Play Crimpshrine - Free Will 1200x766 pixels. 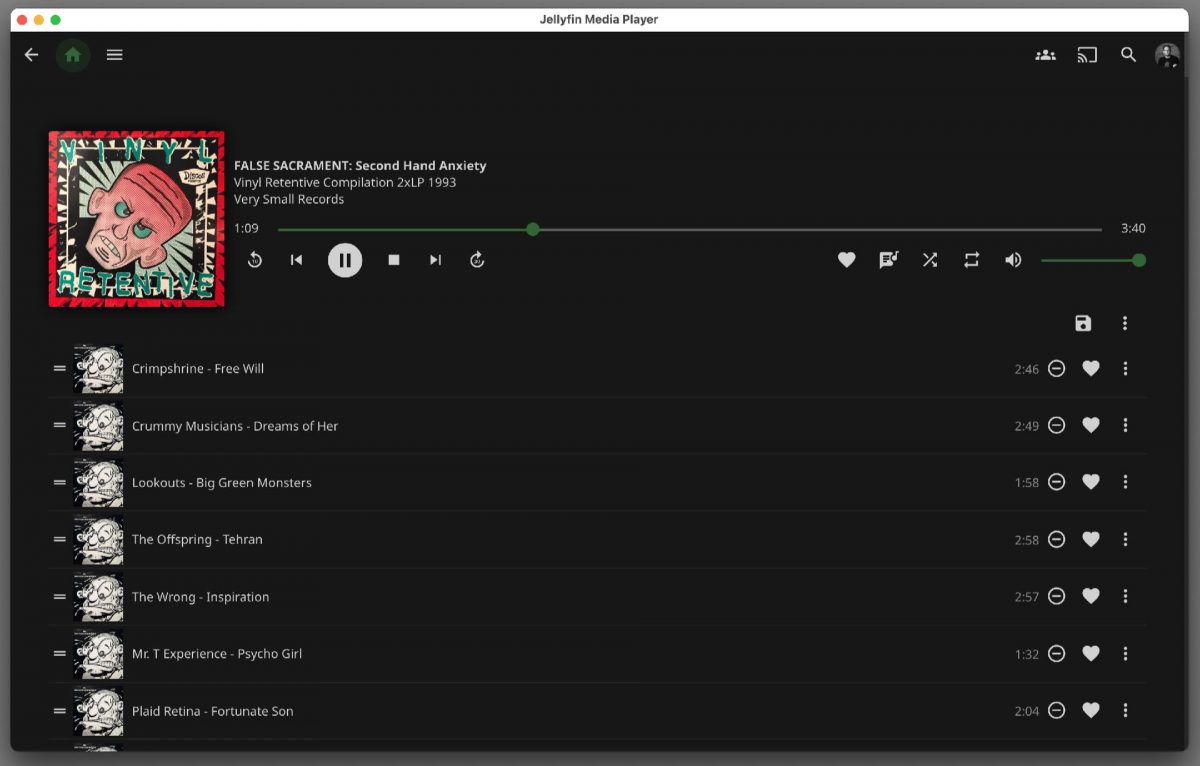[x=198, y=368]
